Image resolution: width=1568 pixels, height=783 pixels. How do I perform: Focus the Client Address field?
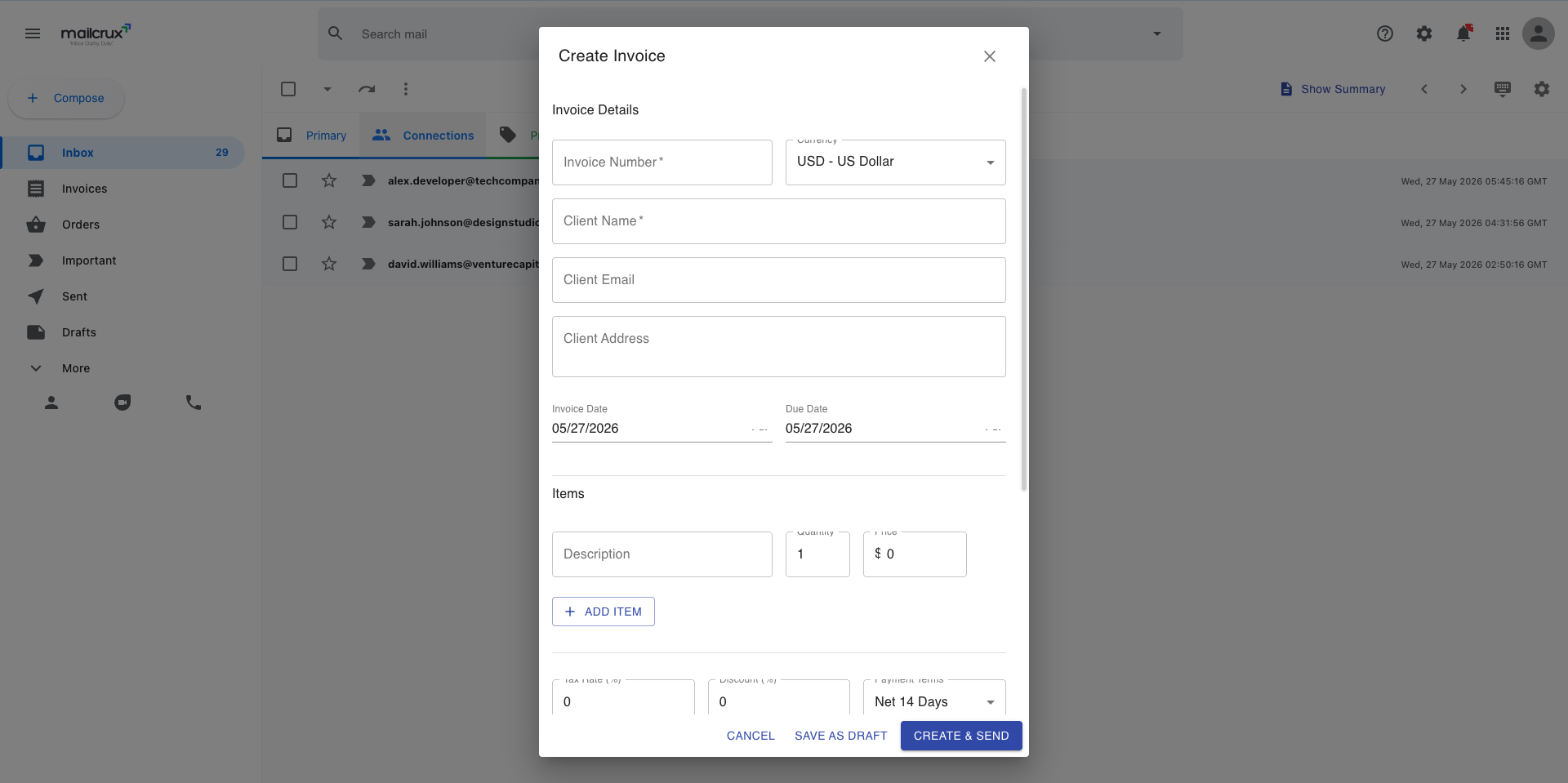pyautogui.click(x=779, y=347)
